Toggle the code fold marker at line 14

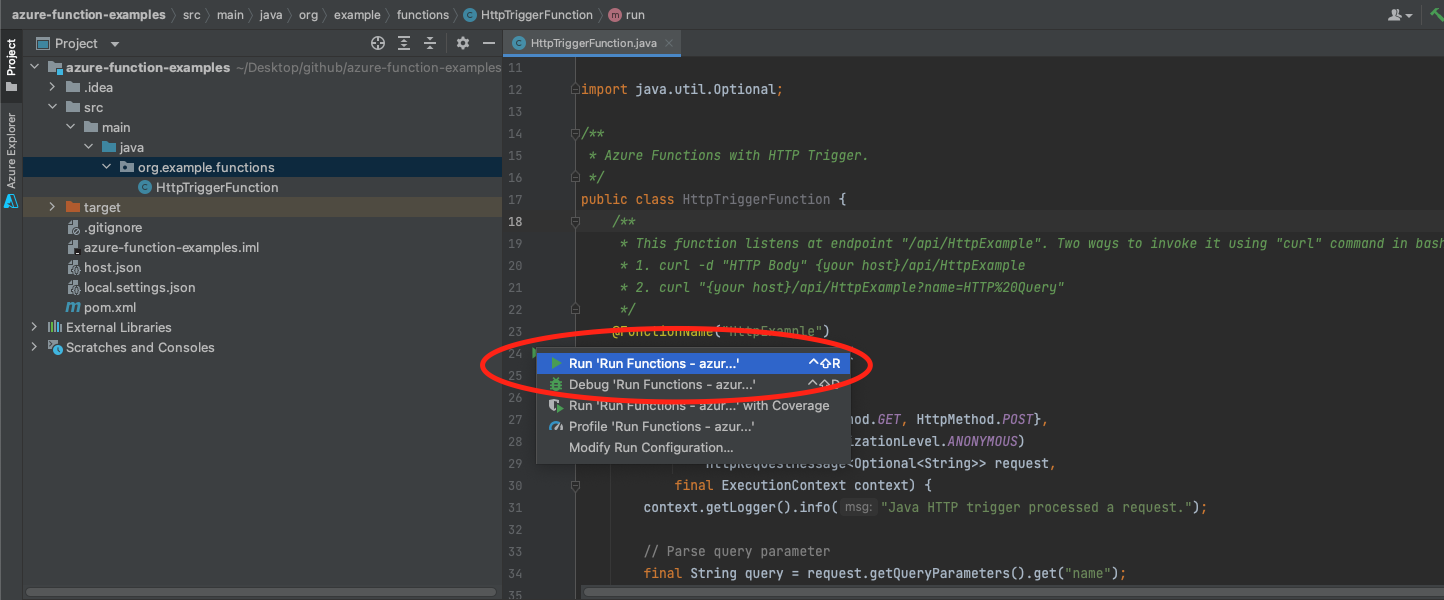coord(574,133)
